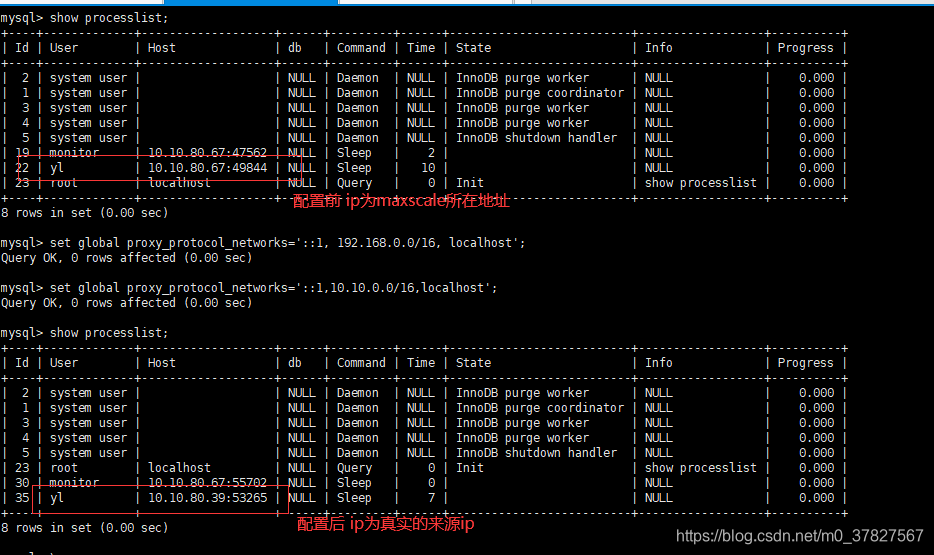Click the Command header of the lower table
Viewport: 934px width, 555px height.
click(361, 363)
